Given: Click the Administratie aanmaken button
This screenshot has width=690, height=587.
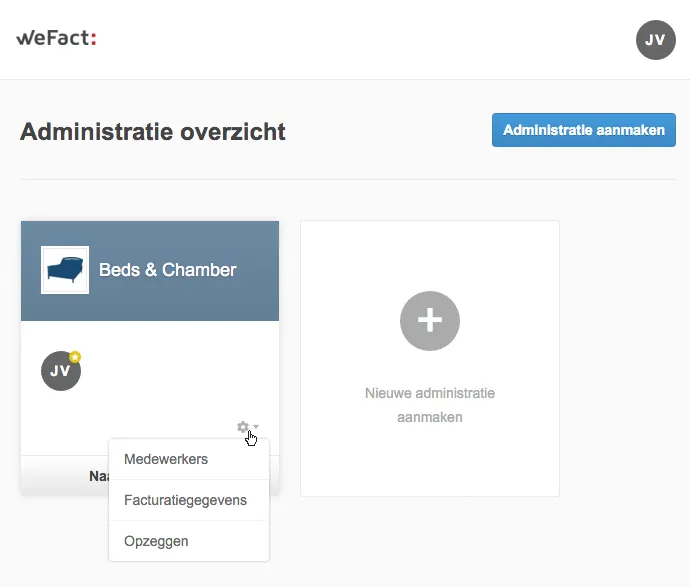Looking at the screenshot, I should 583,130.
